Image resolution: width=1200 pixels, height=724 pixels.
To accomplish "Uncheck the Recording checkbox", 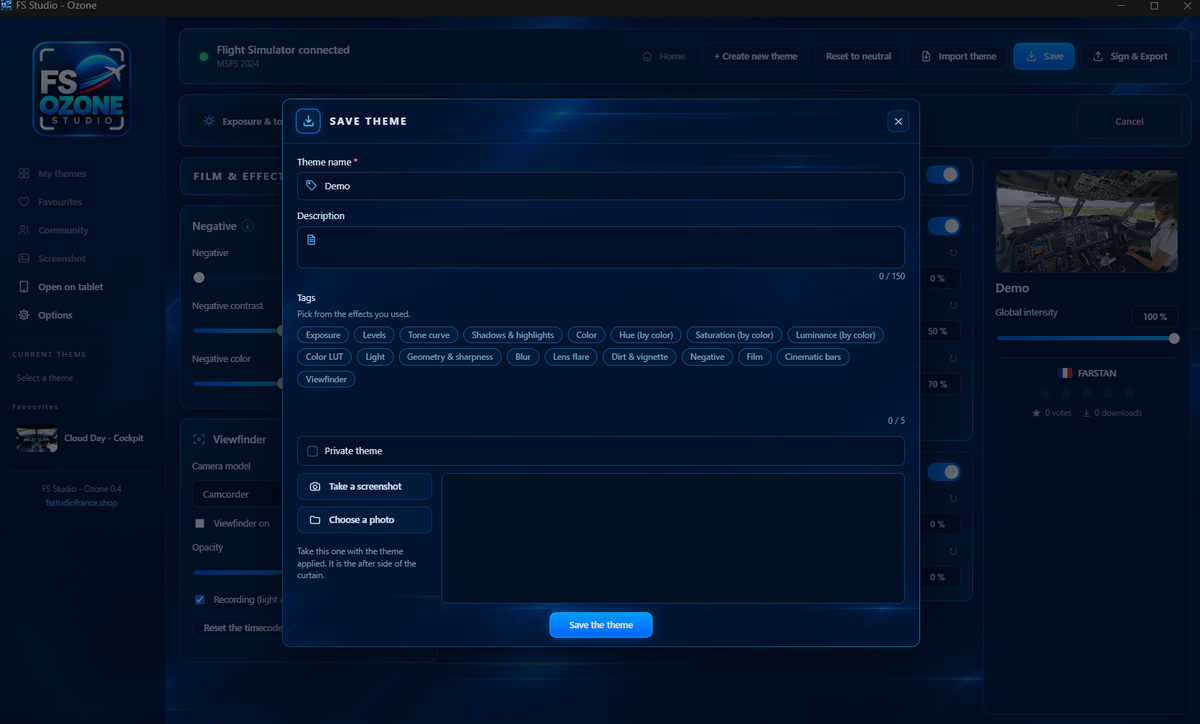I will tap(199, 600).
